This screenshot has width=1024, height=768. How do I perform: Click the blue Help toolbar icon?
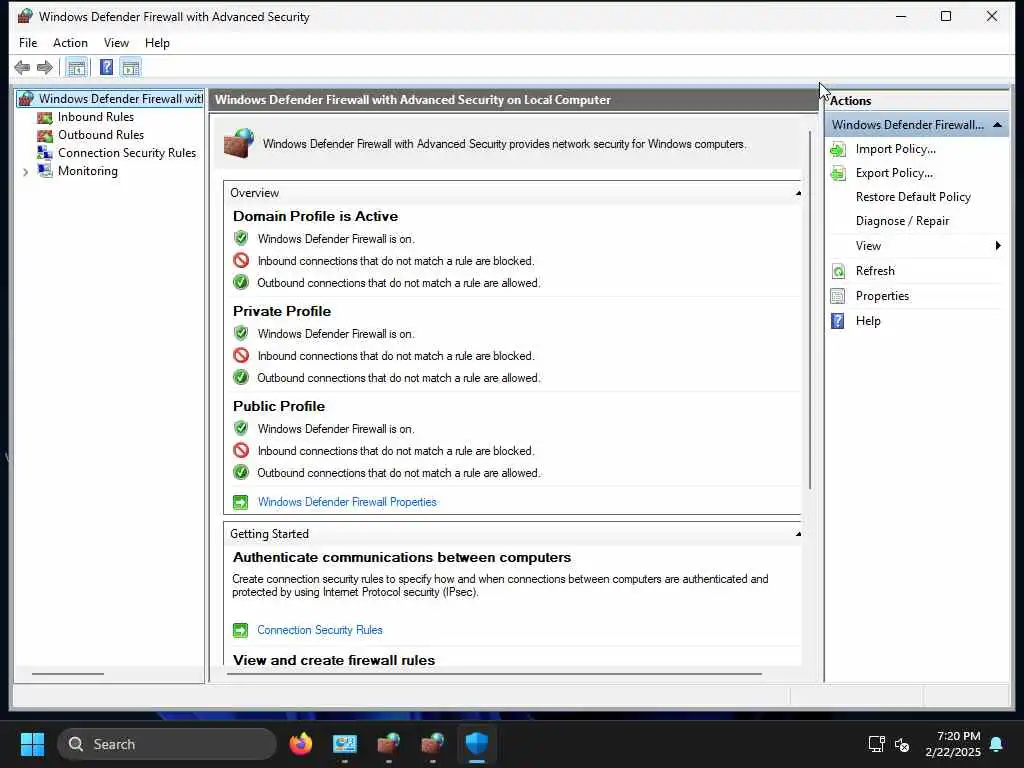pos(106,67)
